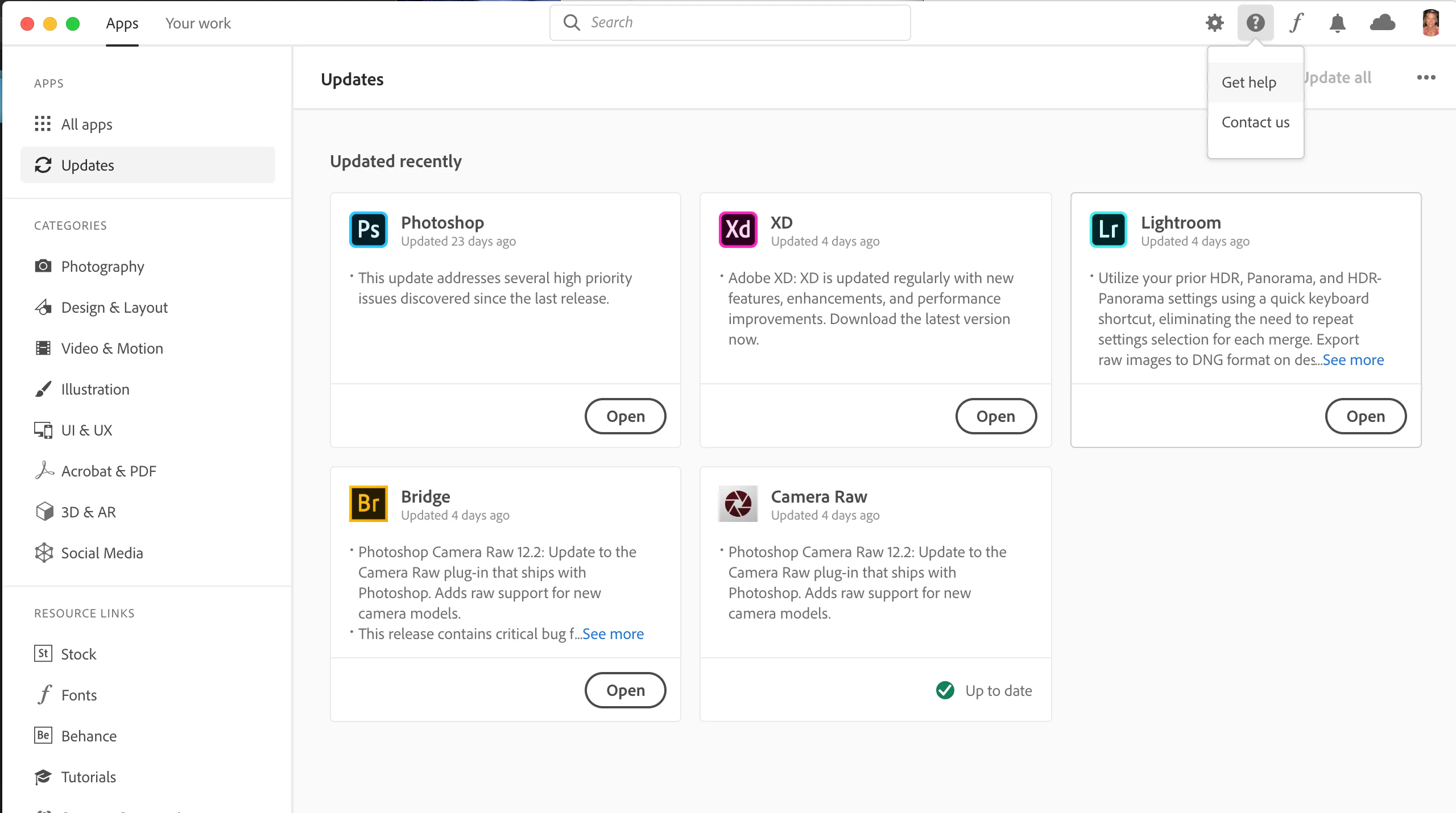The height and width of the screenshot is (813, 1456).
Task: Show notifications with the bell icon
Action: point(1338,23)
